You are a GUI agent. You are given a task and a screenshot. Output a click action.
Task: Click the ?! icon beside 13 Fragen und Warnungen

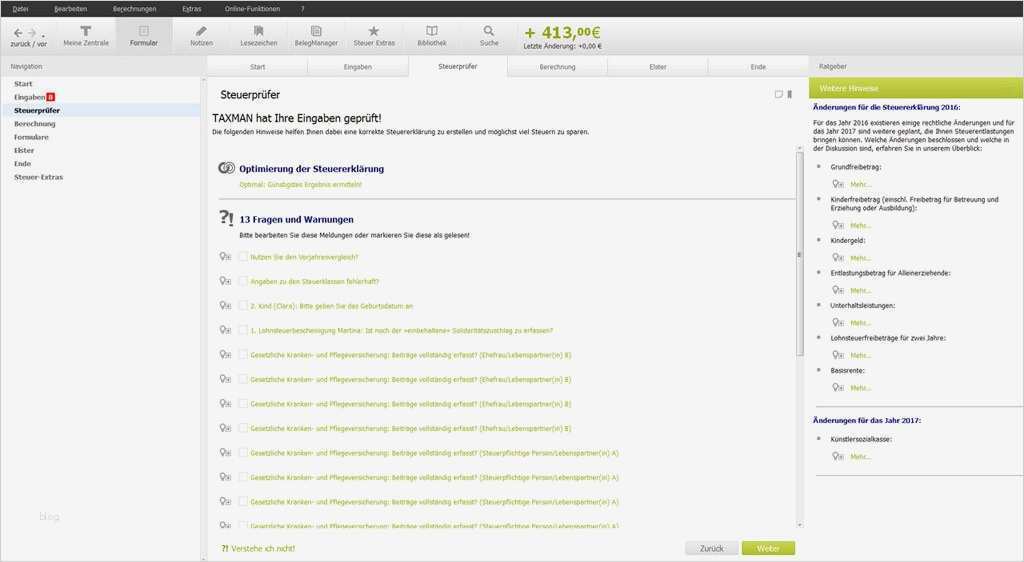pyautogui.click(x=226, y=218)
